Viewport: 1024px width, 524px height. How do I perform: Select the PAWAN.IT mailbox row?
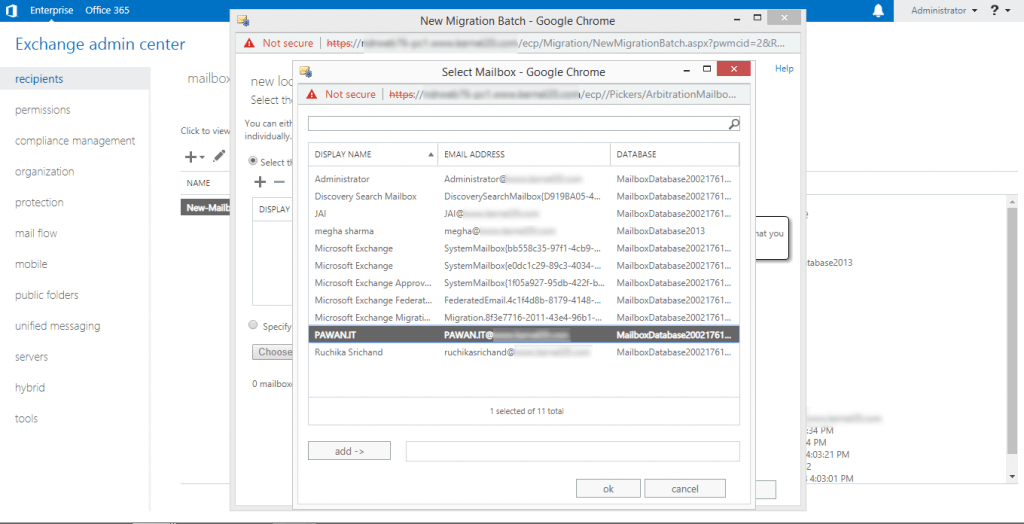tap(524, 335)
